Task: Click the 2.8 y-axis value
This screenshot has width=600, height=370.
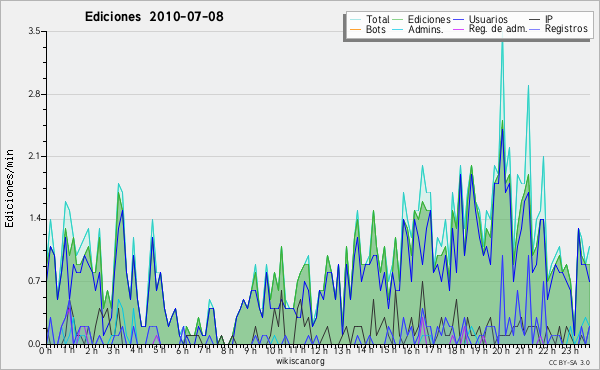Action: coord(34,94)
